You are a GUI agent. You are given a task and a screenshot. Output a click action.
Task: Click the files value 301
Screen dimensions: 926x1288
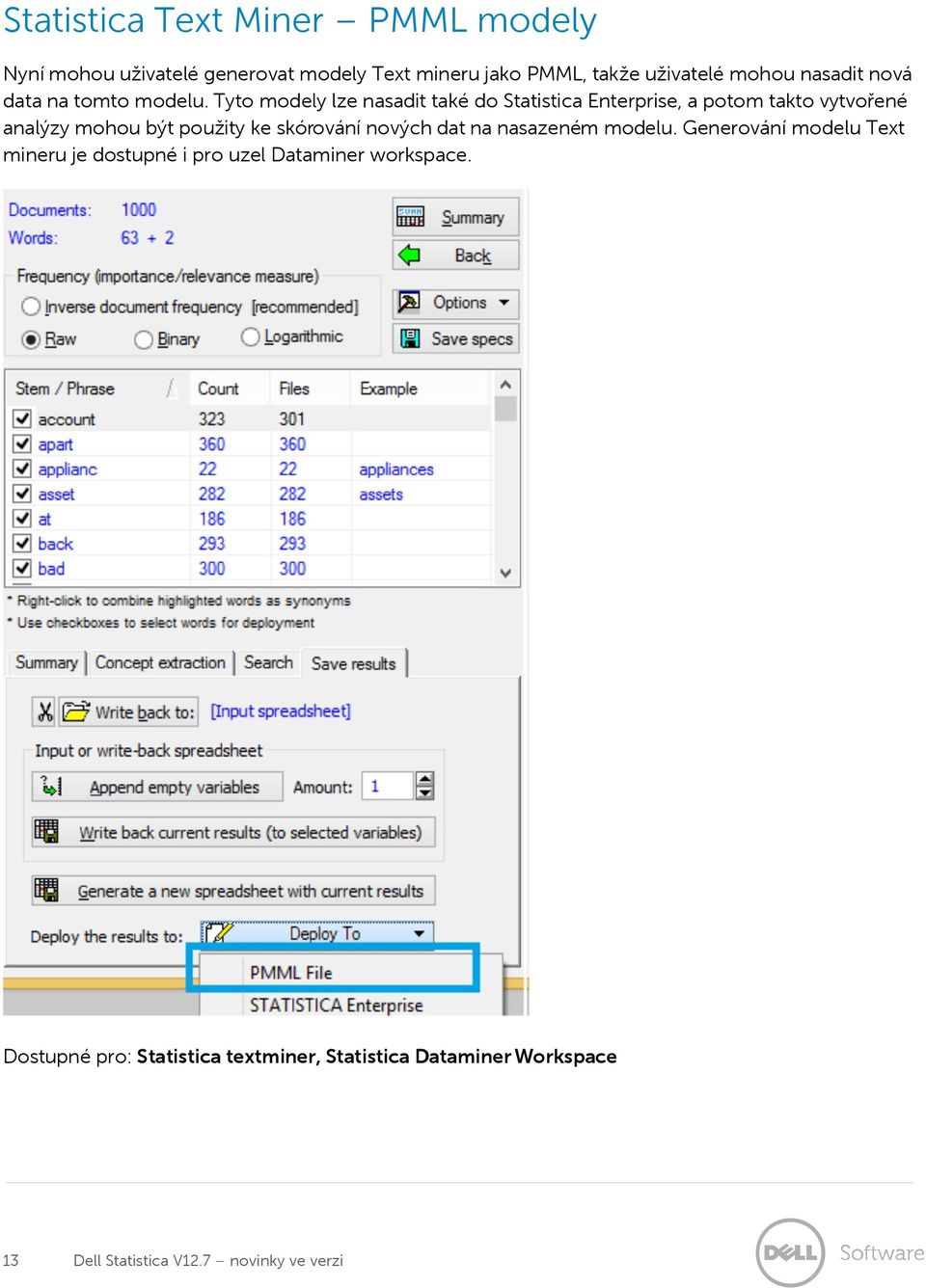coord(291,418)
